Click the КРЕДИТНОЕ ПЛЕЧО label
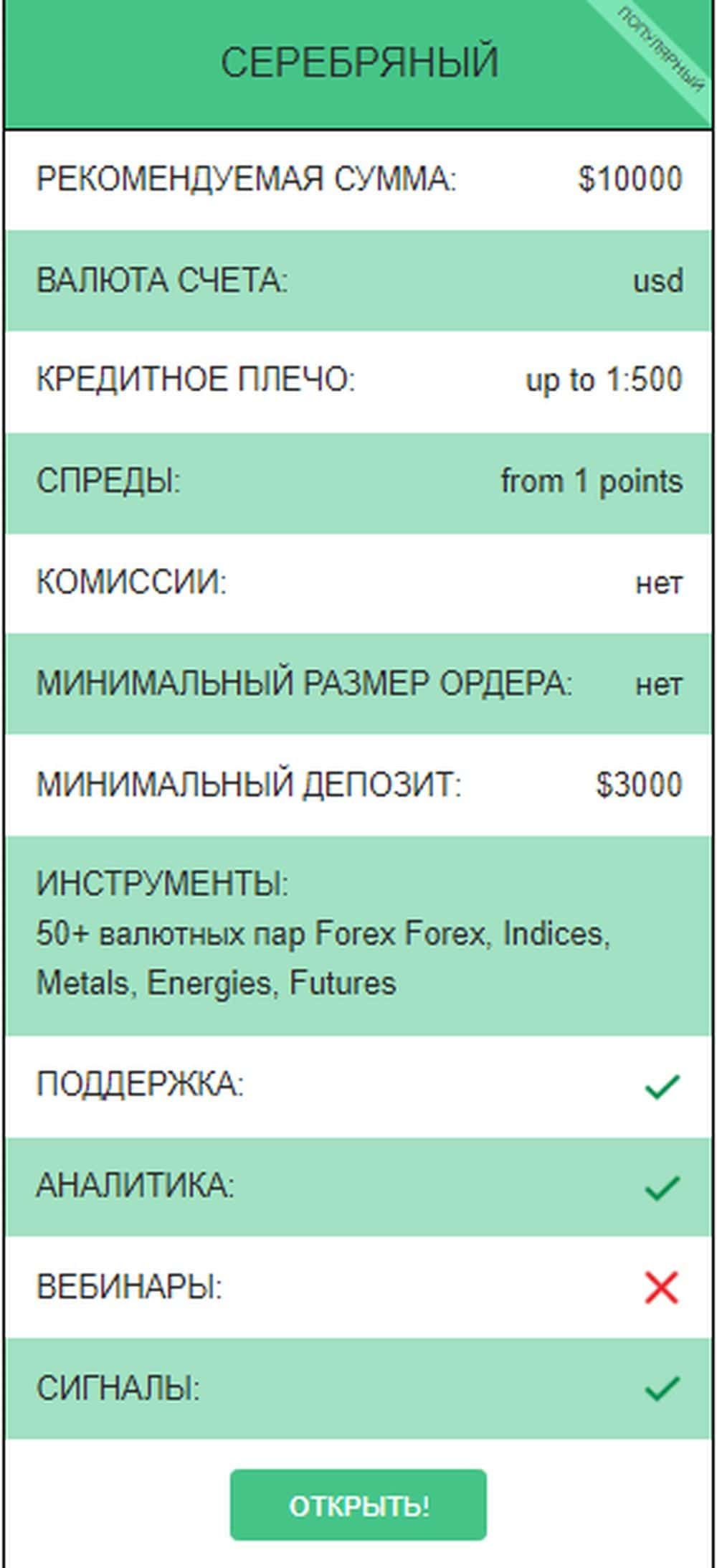Image resolution: width=717 pixels, height=1568 pixels. tap(196, 380)
